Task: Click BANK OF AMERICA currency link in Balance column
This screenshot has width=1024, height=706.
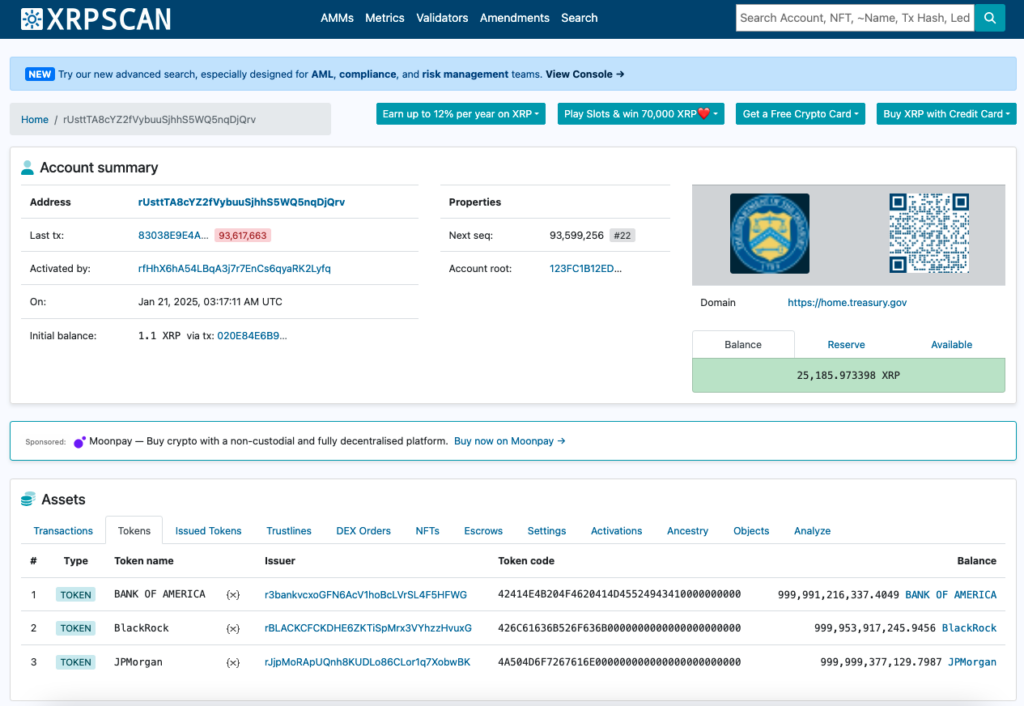Action: (951, 595)
